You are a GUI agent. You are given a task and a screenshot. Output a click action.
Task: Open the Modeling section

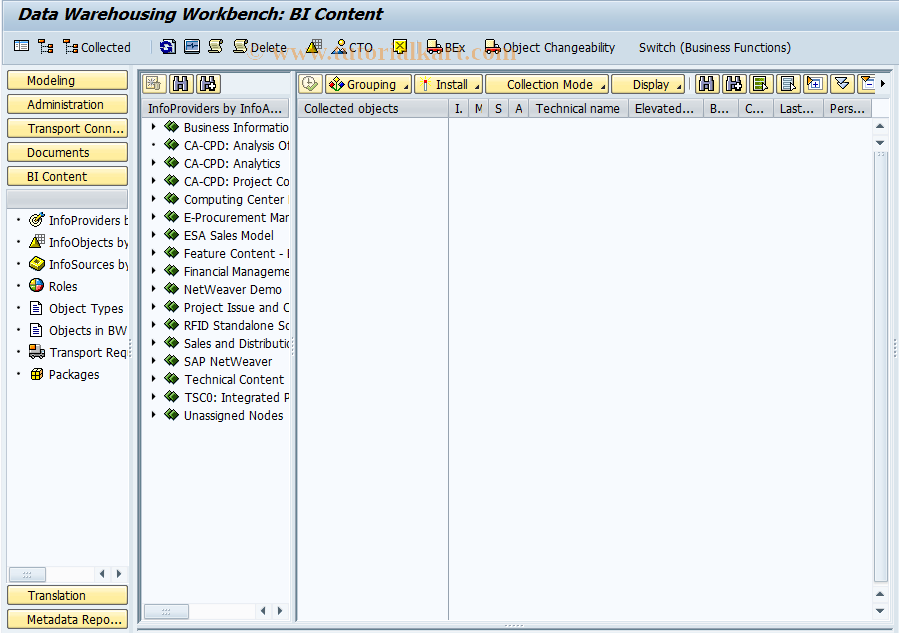click(67, 80)
